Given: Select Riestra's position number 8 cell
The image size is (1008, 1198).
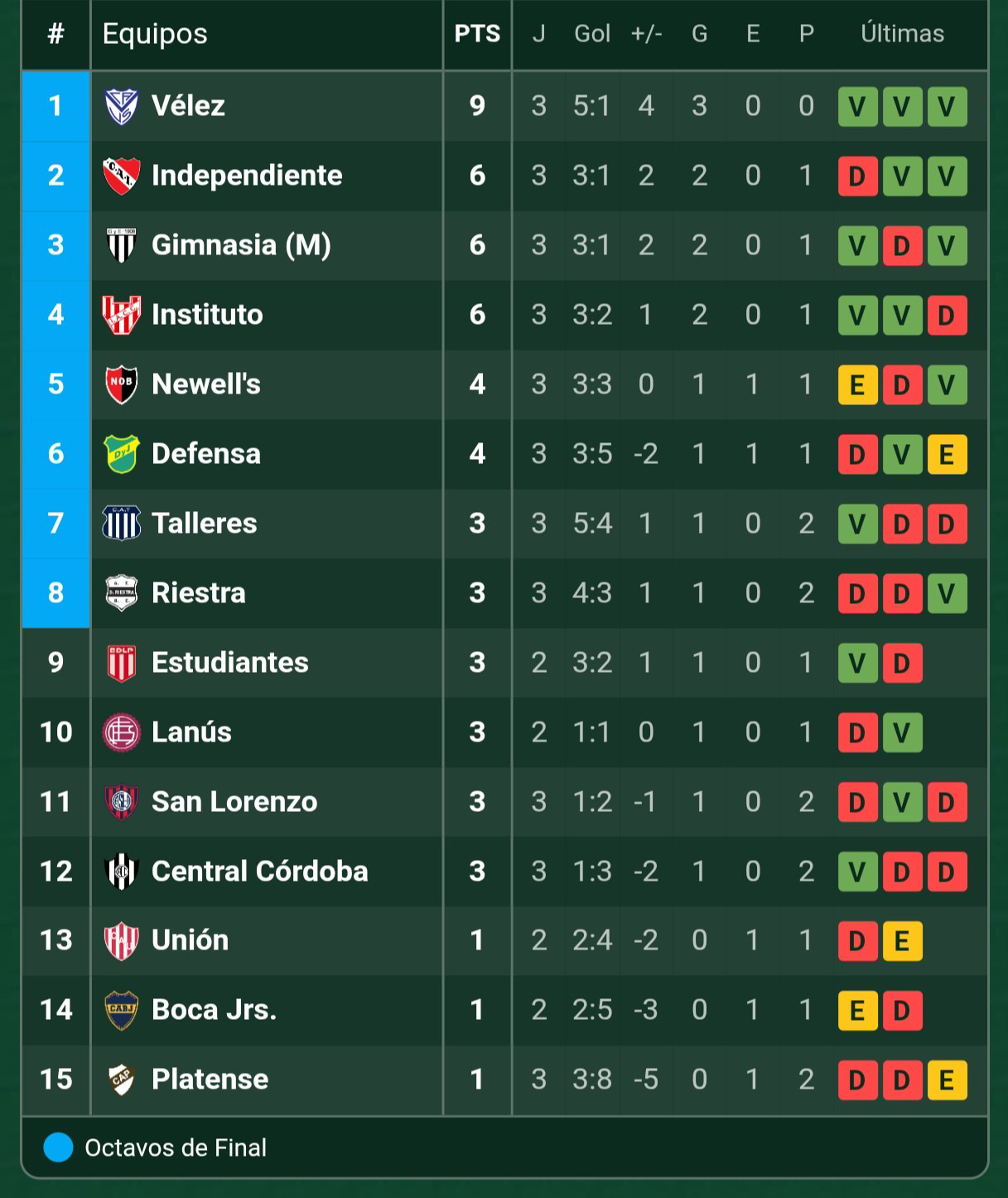Looking at the screenshot, I should click(x=55, y=593).
